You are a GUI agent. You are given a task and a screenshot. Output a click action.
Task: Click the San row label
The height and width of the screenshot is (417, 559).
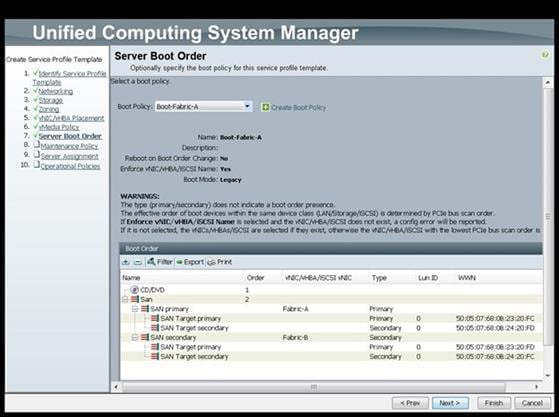click(x=146, y=299)
